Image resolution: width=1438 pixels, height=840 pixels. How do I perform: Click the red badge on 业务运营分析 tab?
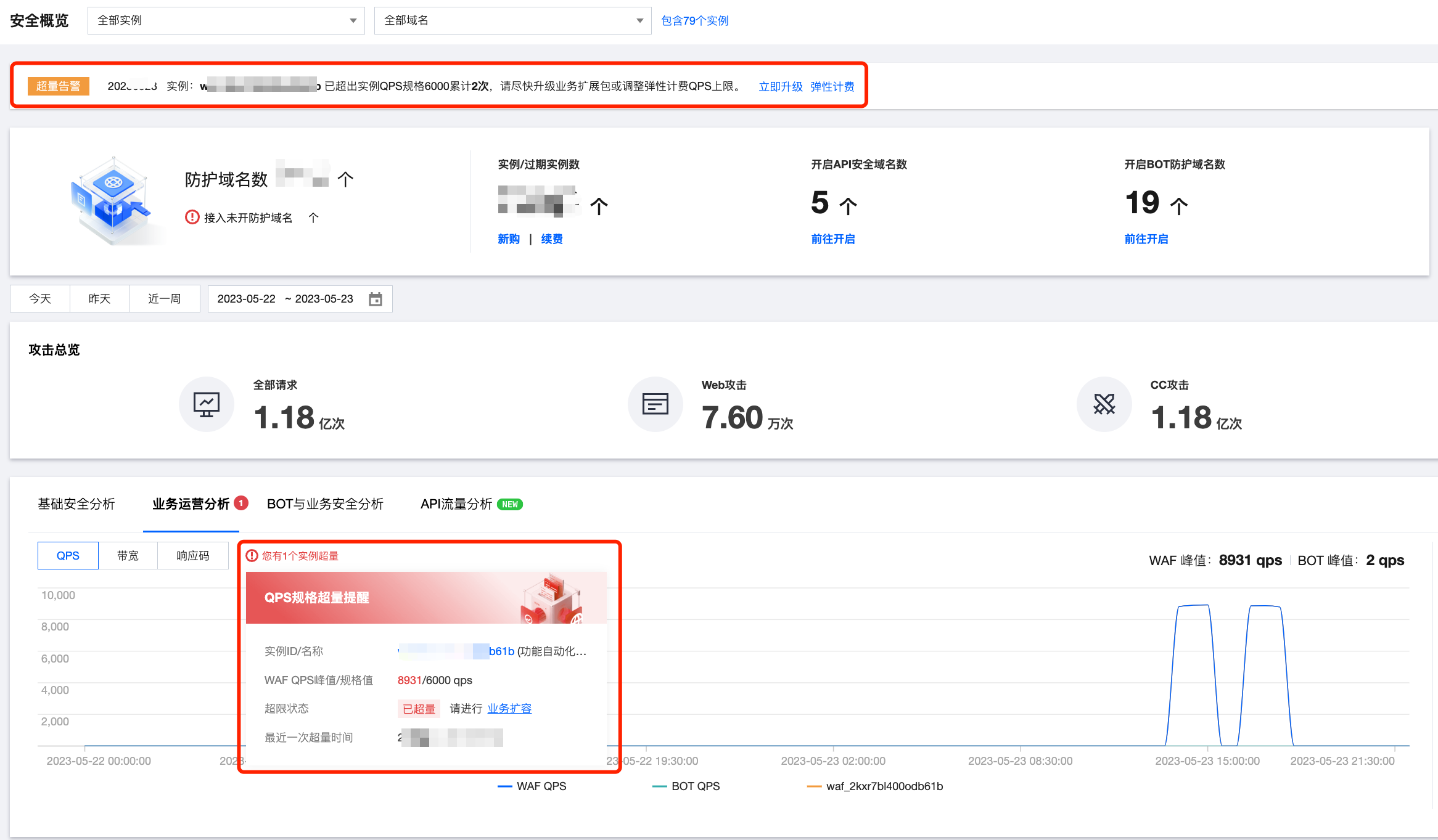point(241,503)
